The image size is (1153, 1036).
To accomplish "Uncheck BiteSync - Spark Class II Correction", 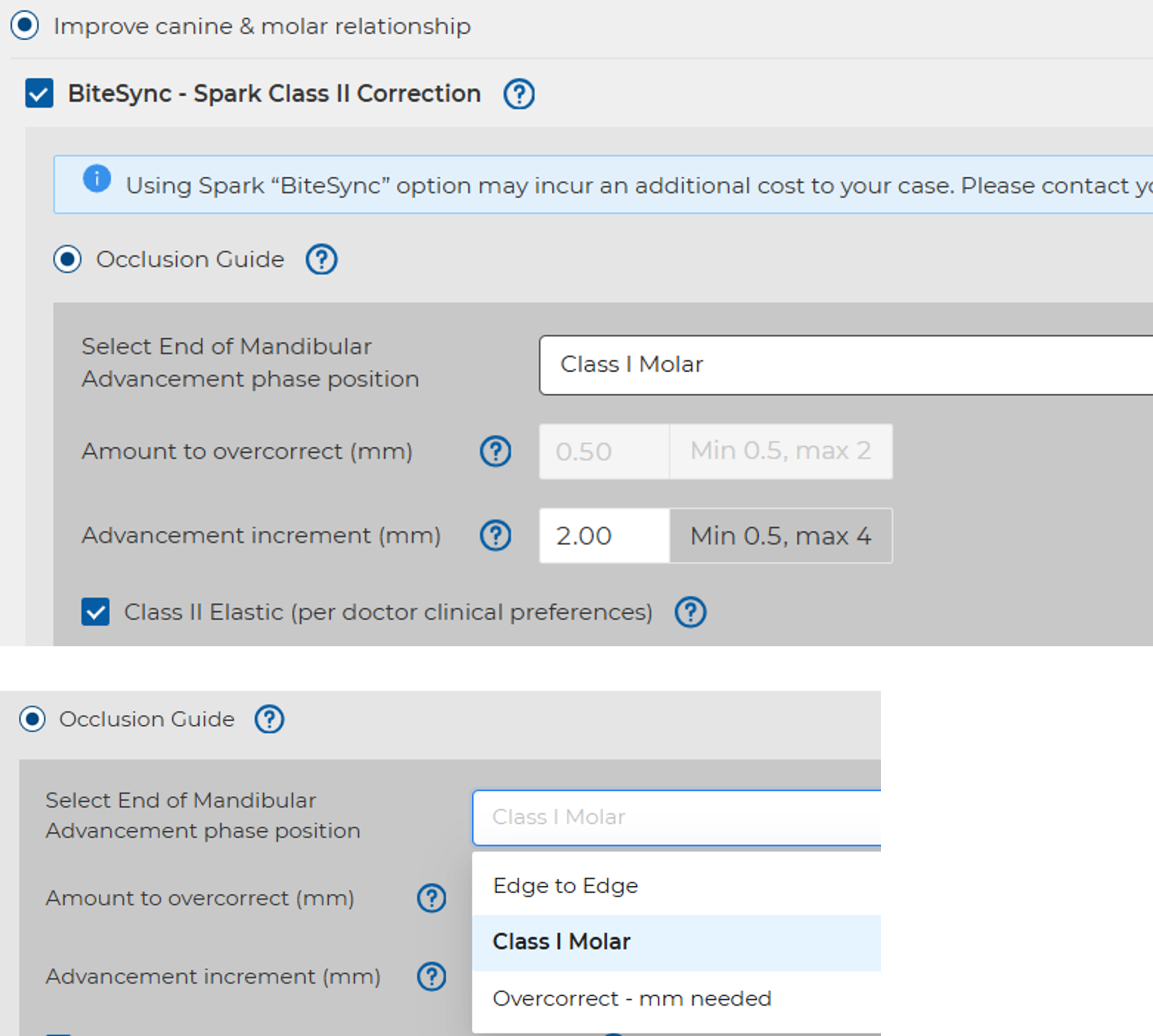I will coord(39,93).
